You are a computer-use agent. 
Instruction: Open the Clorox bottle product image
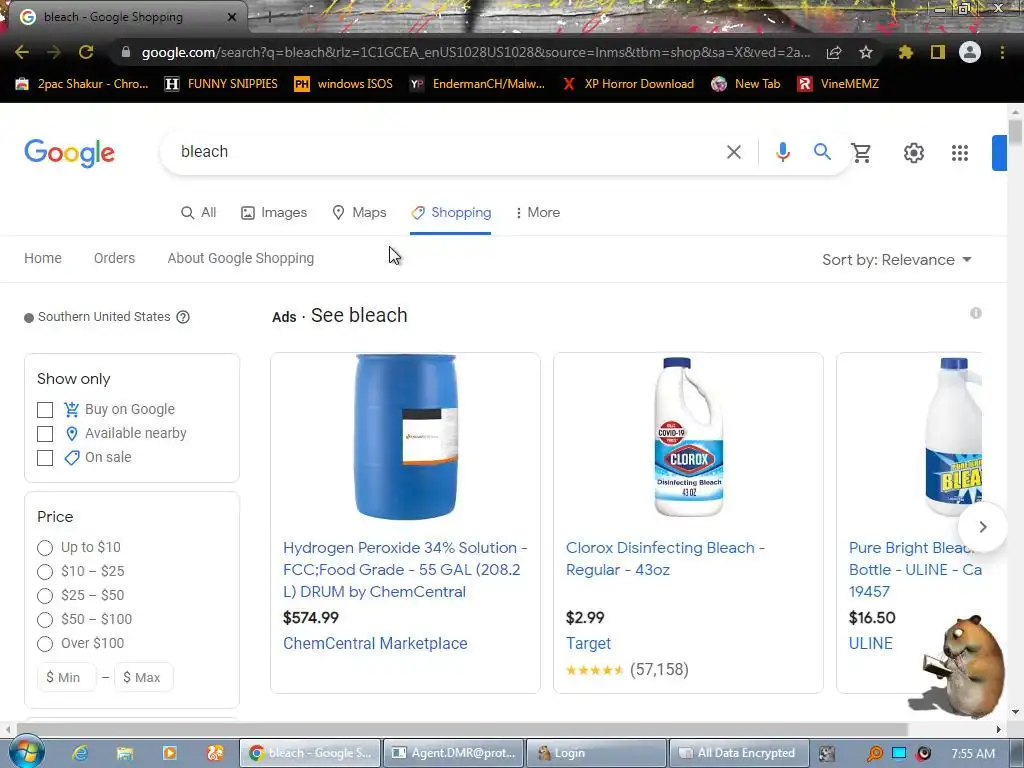click(x=688, y=437)
